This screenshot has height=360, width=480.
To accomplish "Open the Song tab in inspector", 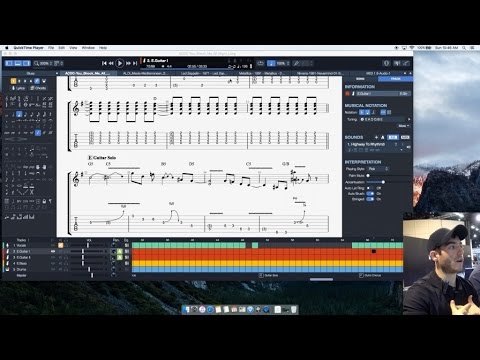I will pos(360,79).
